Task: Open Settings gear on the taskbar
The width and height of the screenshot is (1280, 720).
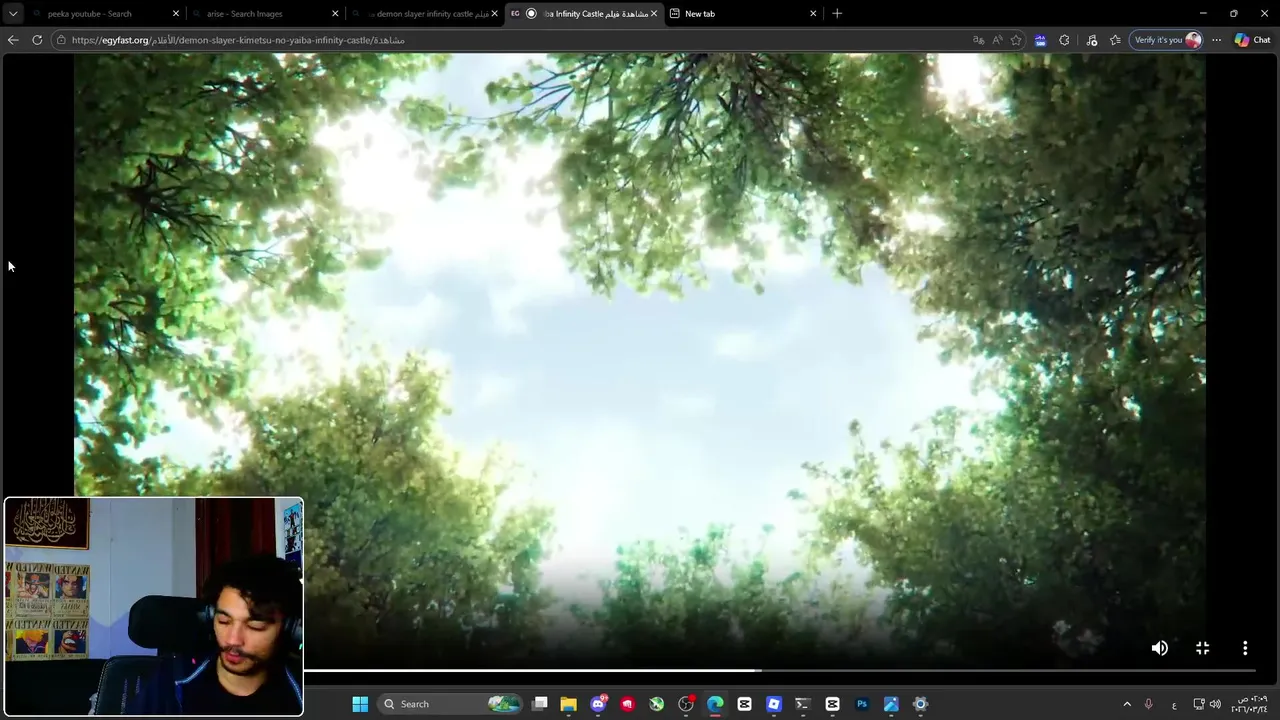Action: pyautogui.click(x=920, y=704)
